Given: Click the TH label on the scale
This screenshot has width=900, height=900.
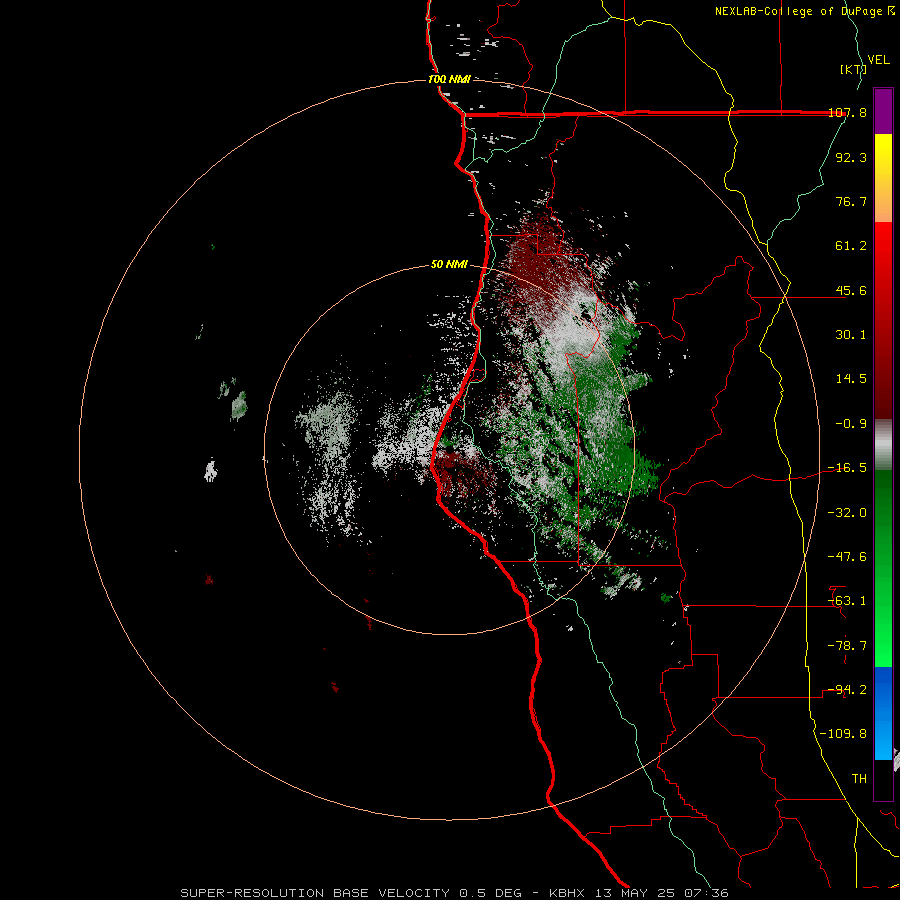Looking at the screenshot, I should [x=859, y=779].
